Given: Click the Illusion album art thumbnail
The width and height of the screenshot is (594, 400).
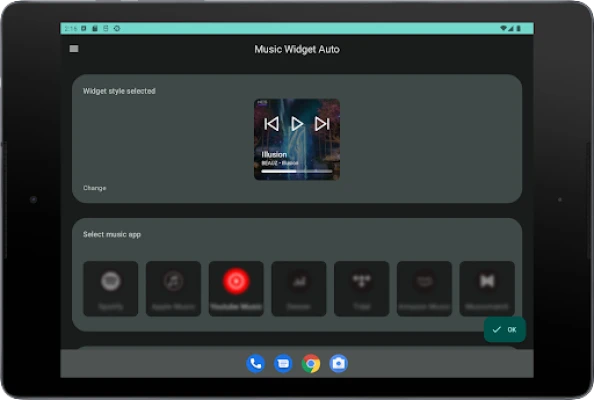Looking at the screenshot, I should coord(297,139).
